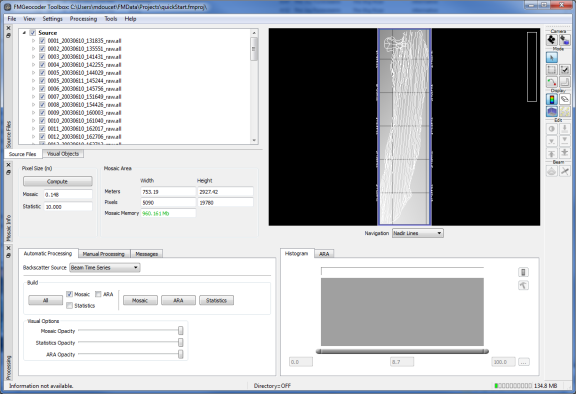Switch to the Manual Processing tab

tap(104, 254)
